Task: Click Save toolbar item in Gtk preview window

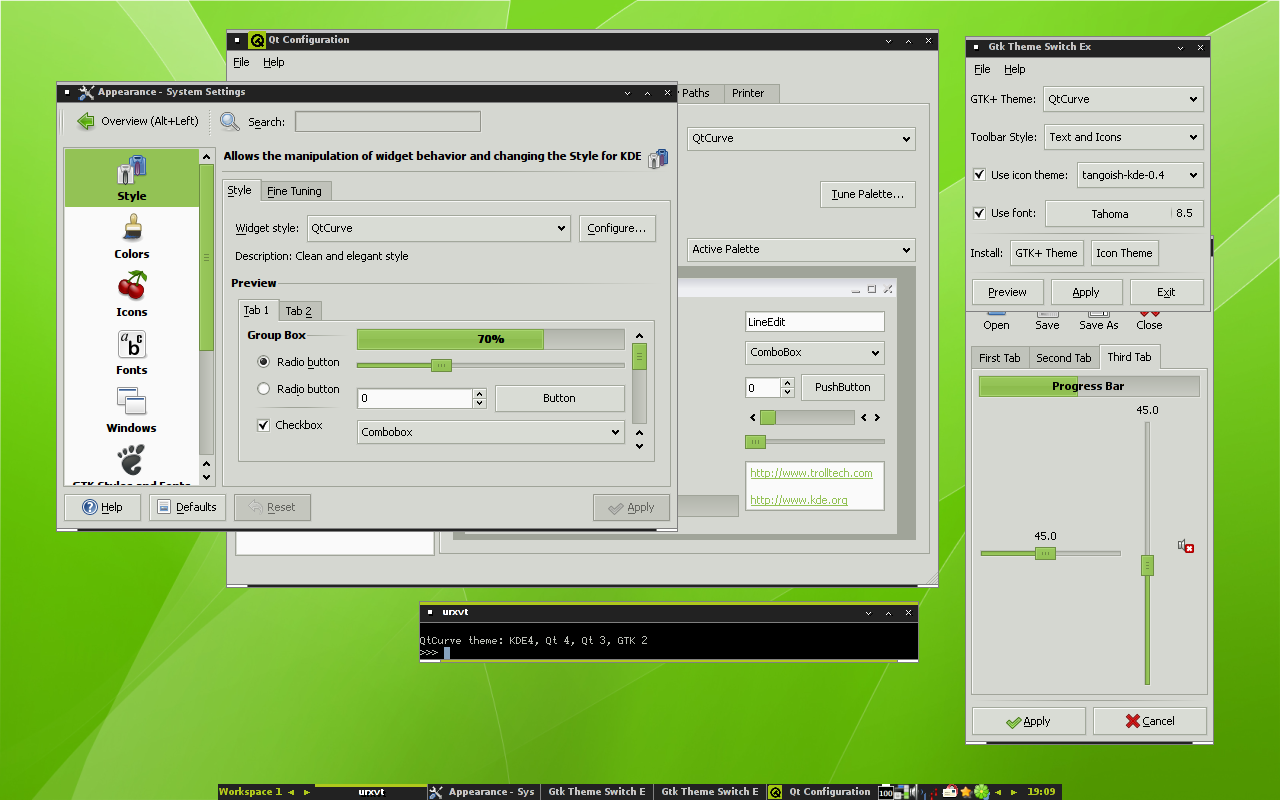Action: pos(1047,321)
